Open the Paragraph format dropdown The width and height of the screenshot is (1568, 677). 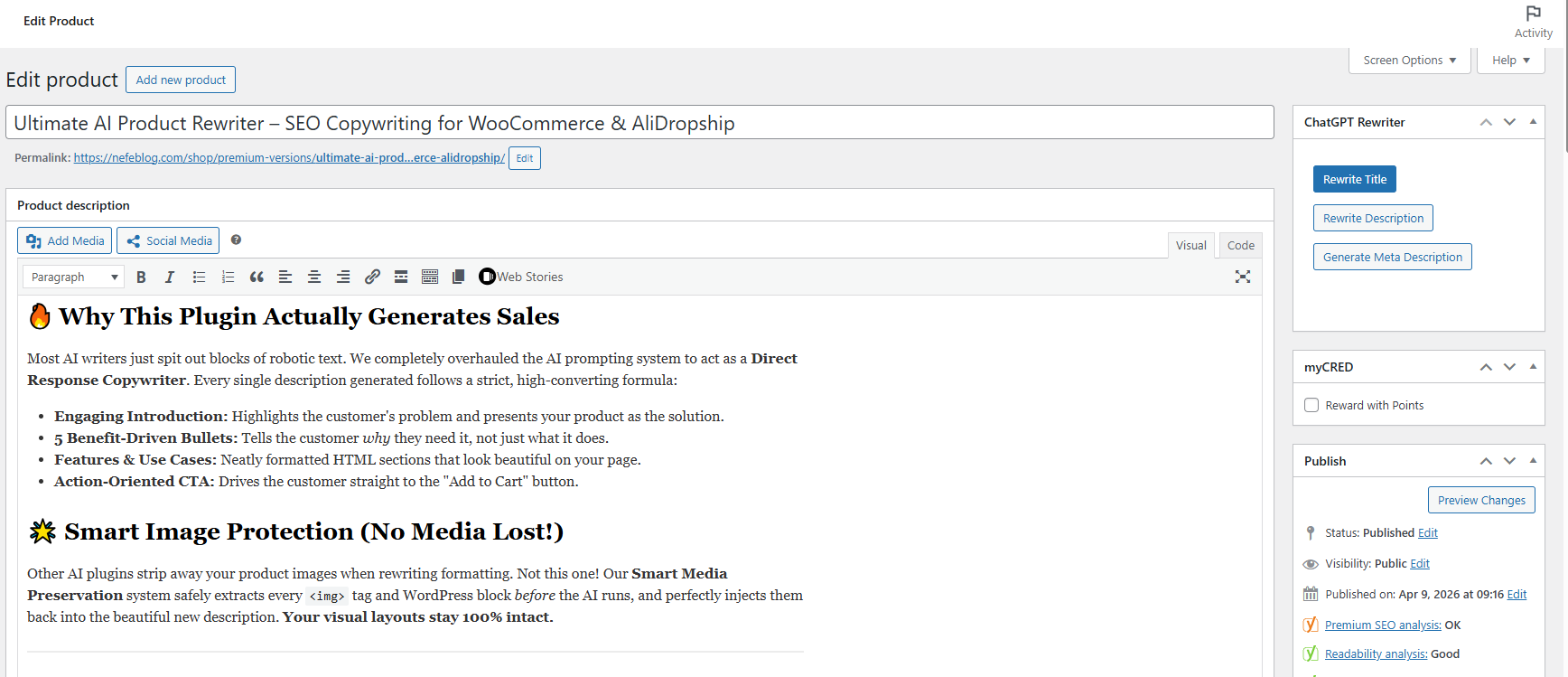click(73, 277)
